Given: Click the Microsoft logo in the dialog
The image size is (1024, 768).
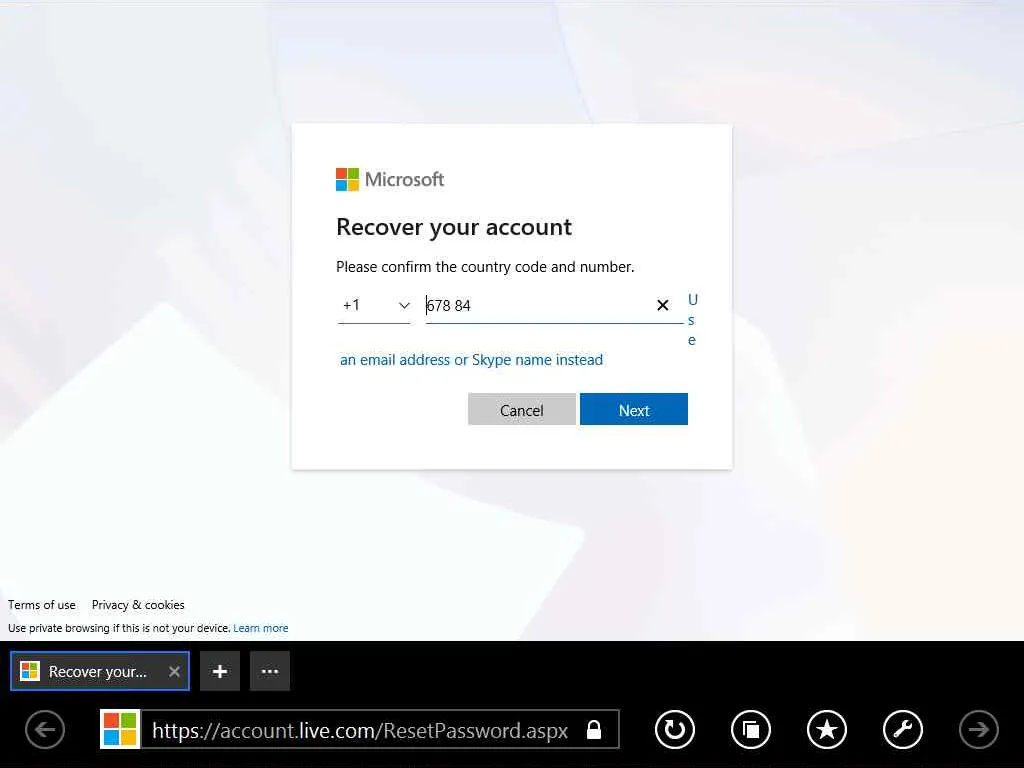Looking at the screenshot, I should point(390,180).
